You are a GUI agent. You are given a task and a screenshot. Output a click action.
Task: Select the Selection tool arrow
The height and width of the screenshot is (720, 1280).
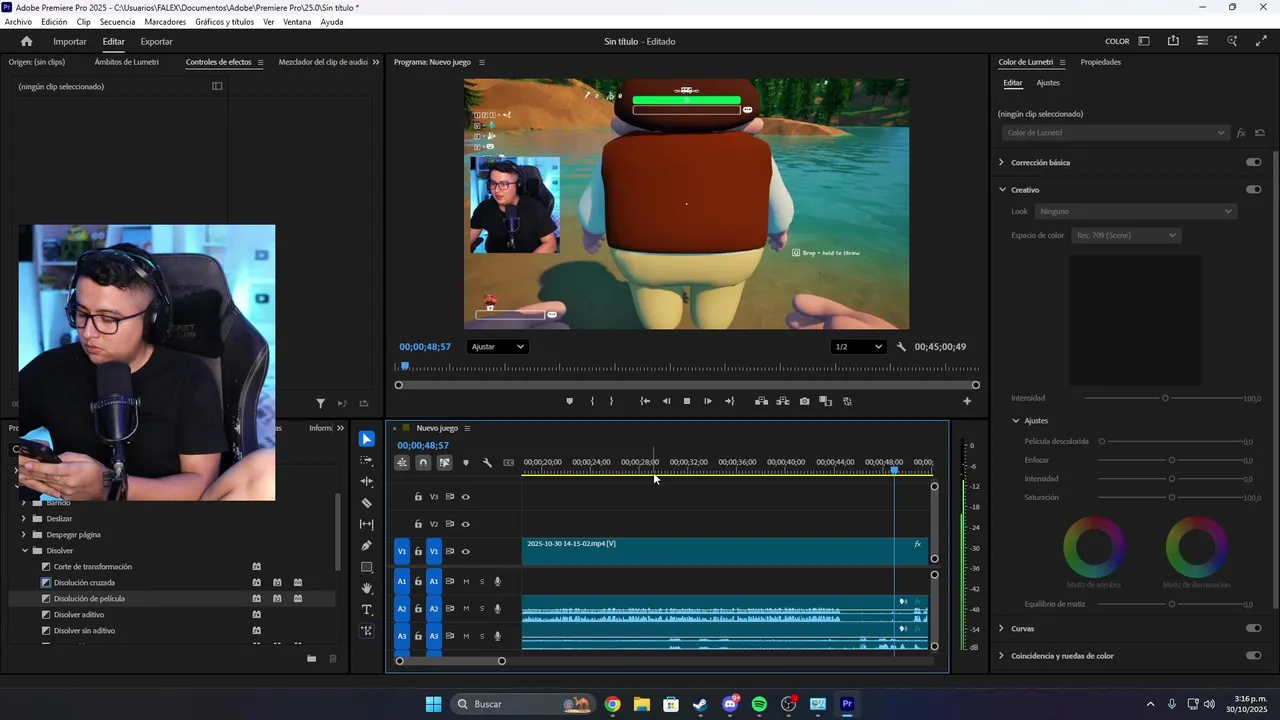click(x=367, y=439)
